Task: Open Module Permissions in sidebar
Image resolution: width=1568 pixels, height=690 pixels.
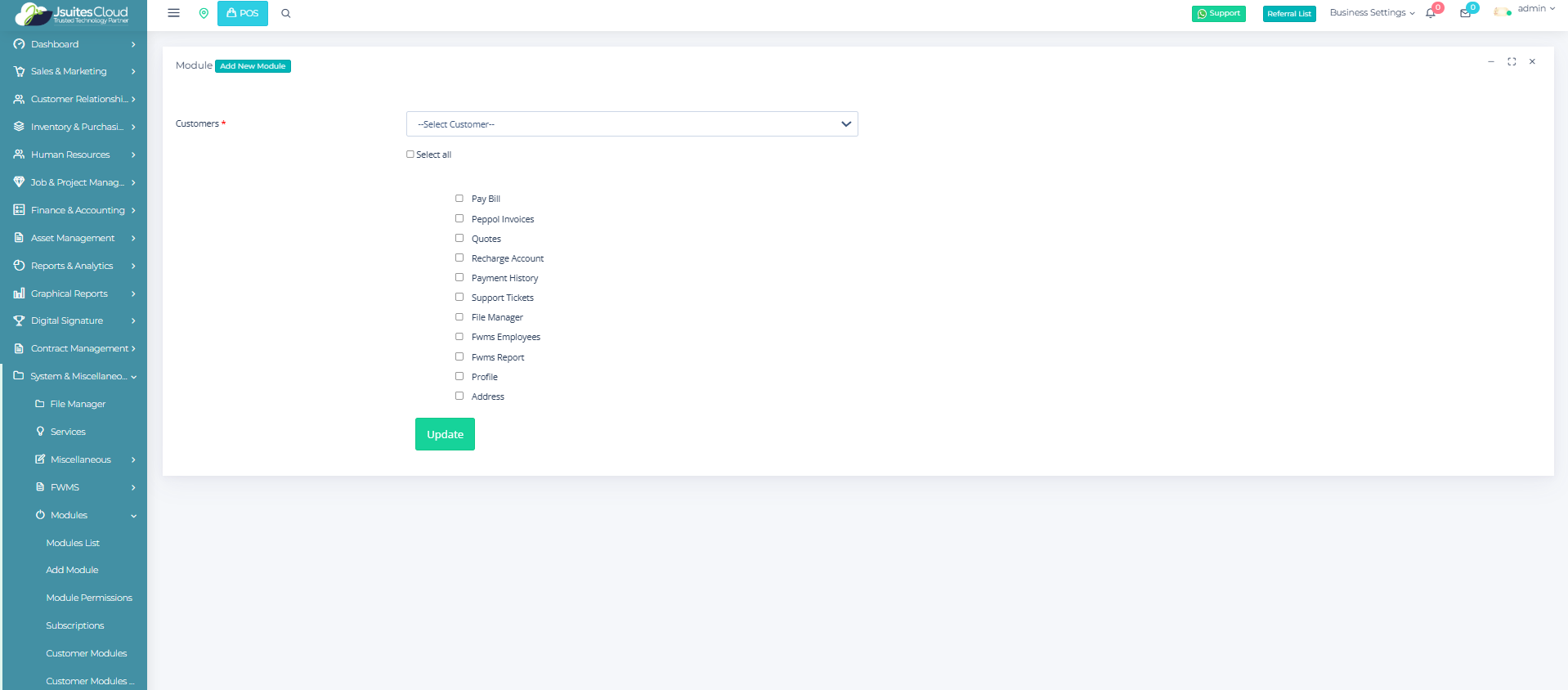Action: [89, 598]
